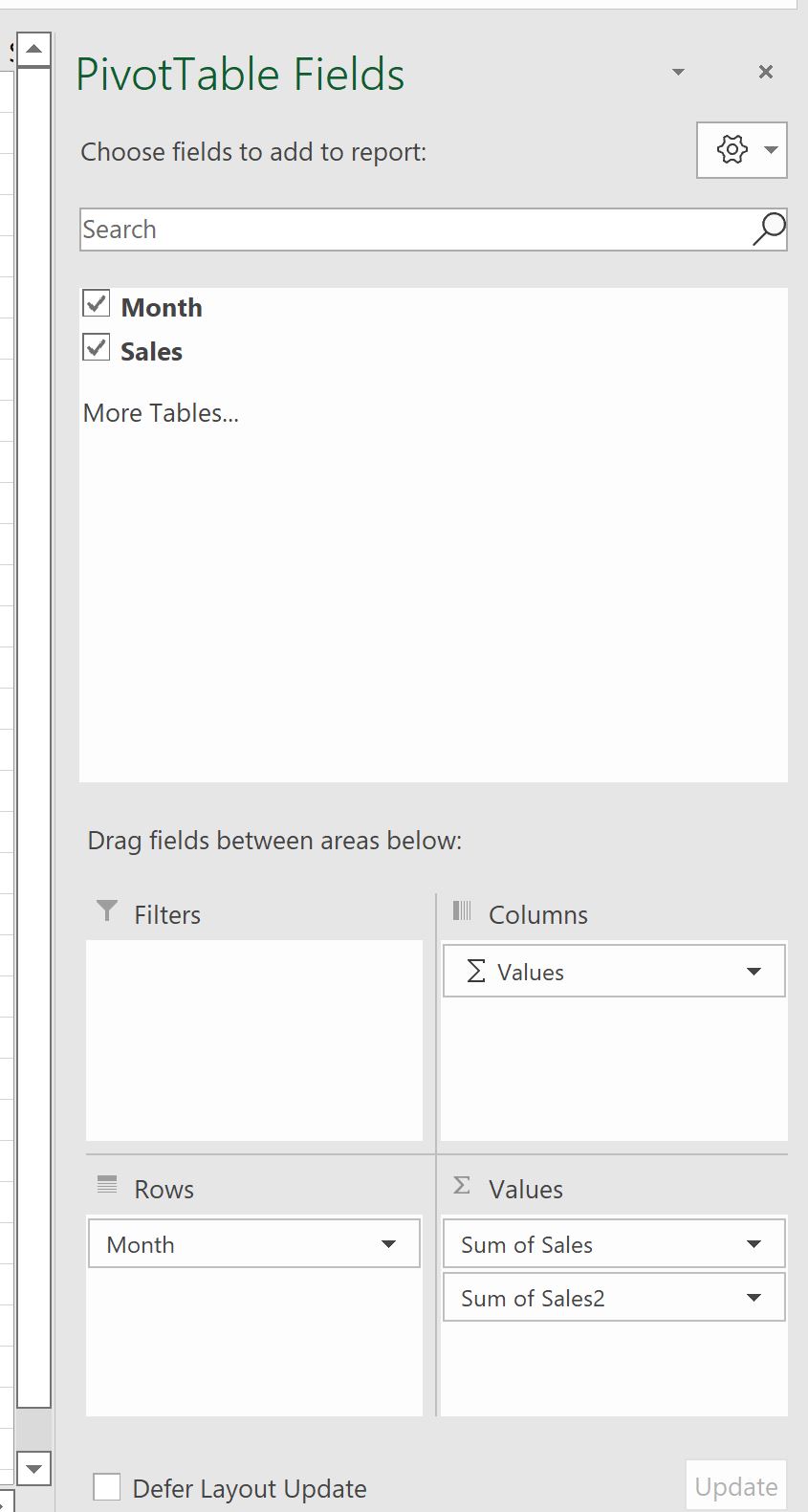Click the More Tables link
Viewport: 808px width, 1512px height.
[159, 412]
